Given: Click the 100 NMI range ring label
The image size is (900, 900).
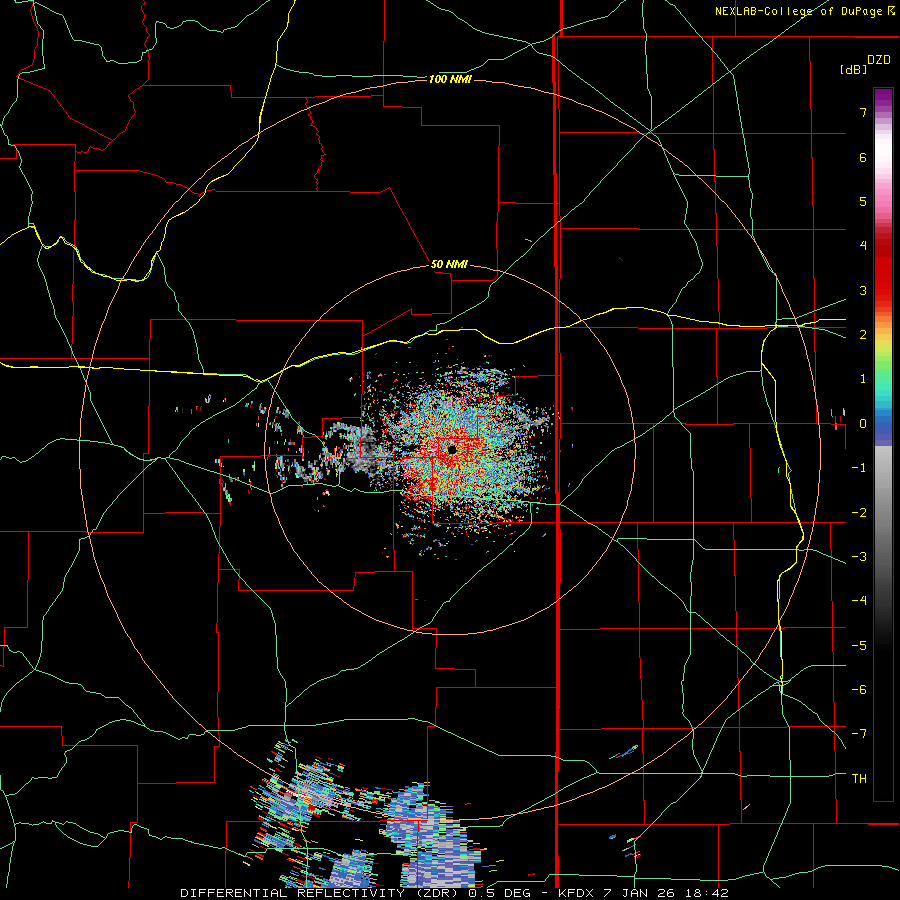Looking at the screenshot, I should (x=450, y=79).
